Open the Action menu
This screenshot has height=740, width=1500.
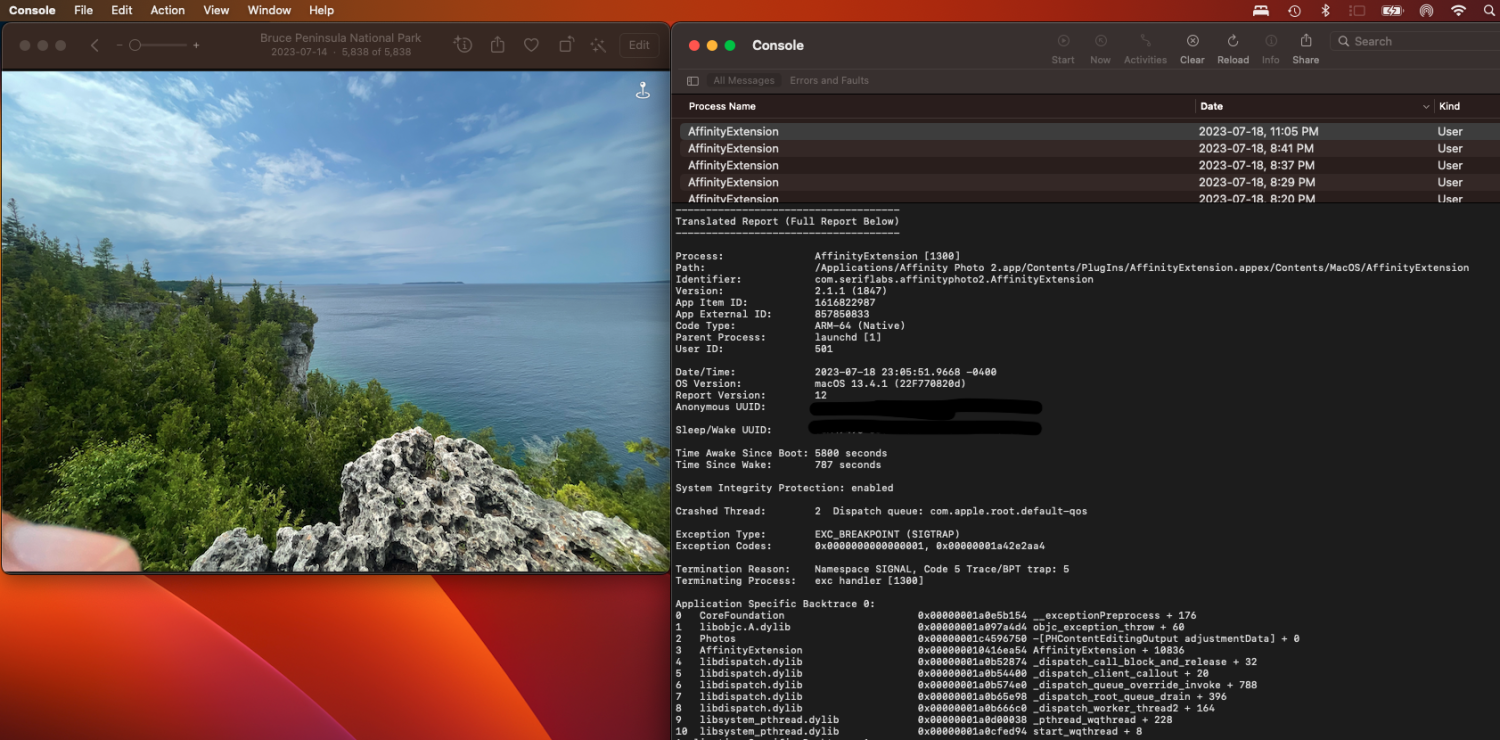167,10
